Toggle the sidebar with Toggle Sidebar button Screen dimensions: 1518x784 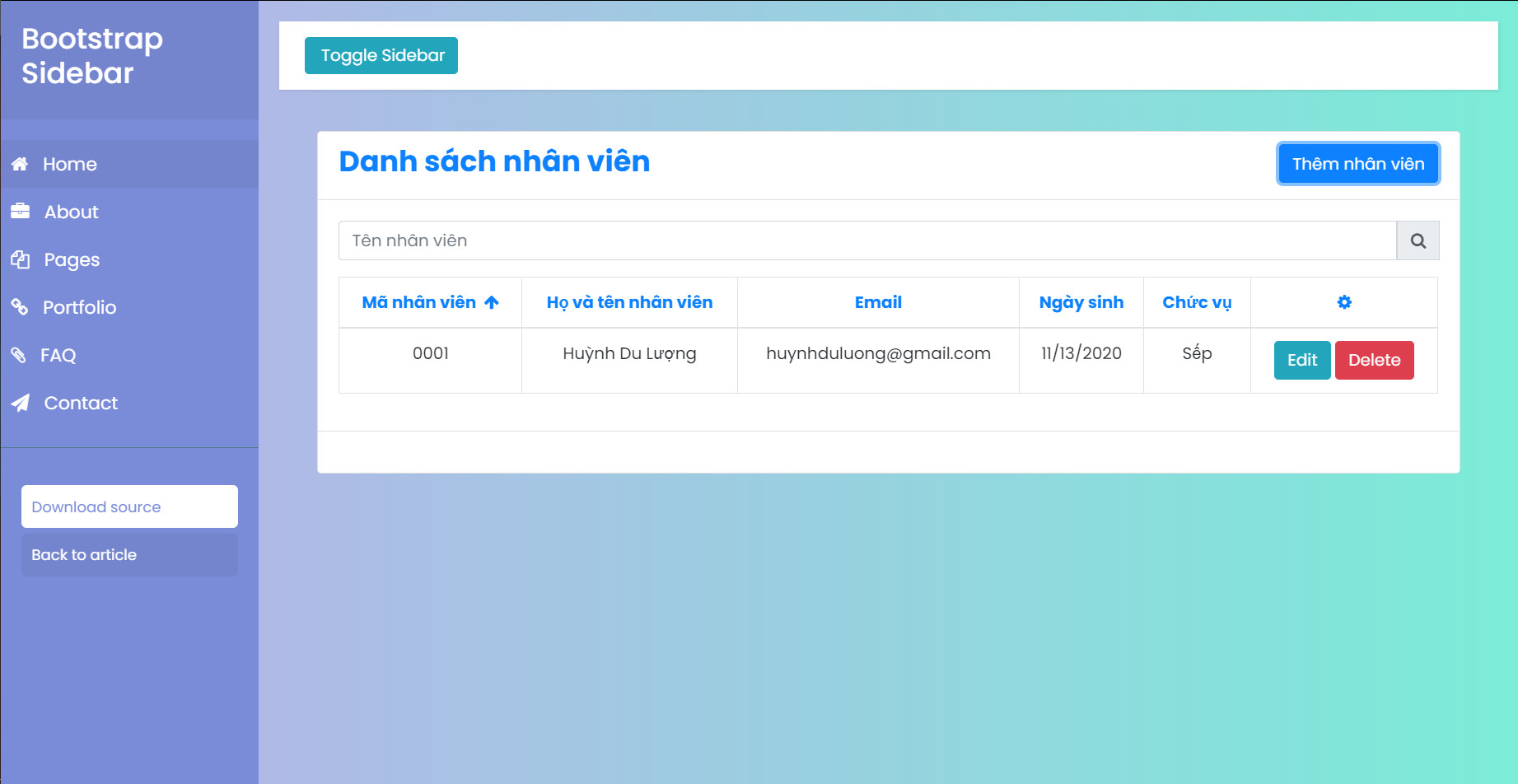tap(381, 55)
